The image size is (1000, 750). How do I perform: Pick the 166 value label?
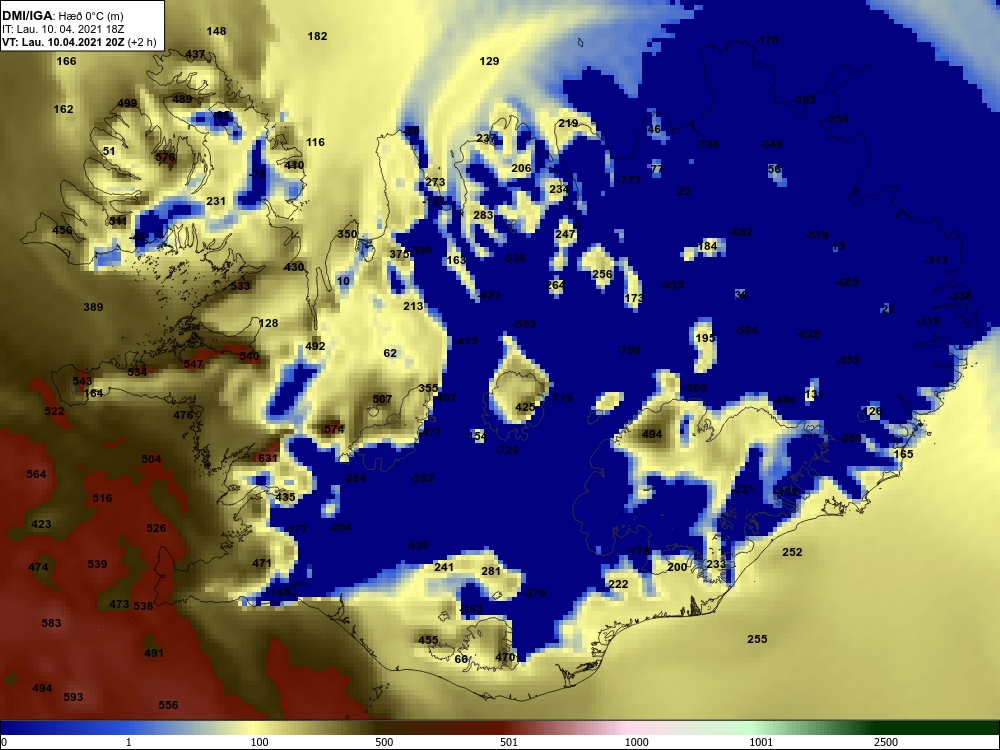click(66, 61)
